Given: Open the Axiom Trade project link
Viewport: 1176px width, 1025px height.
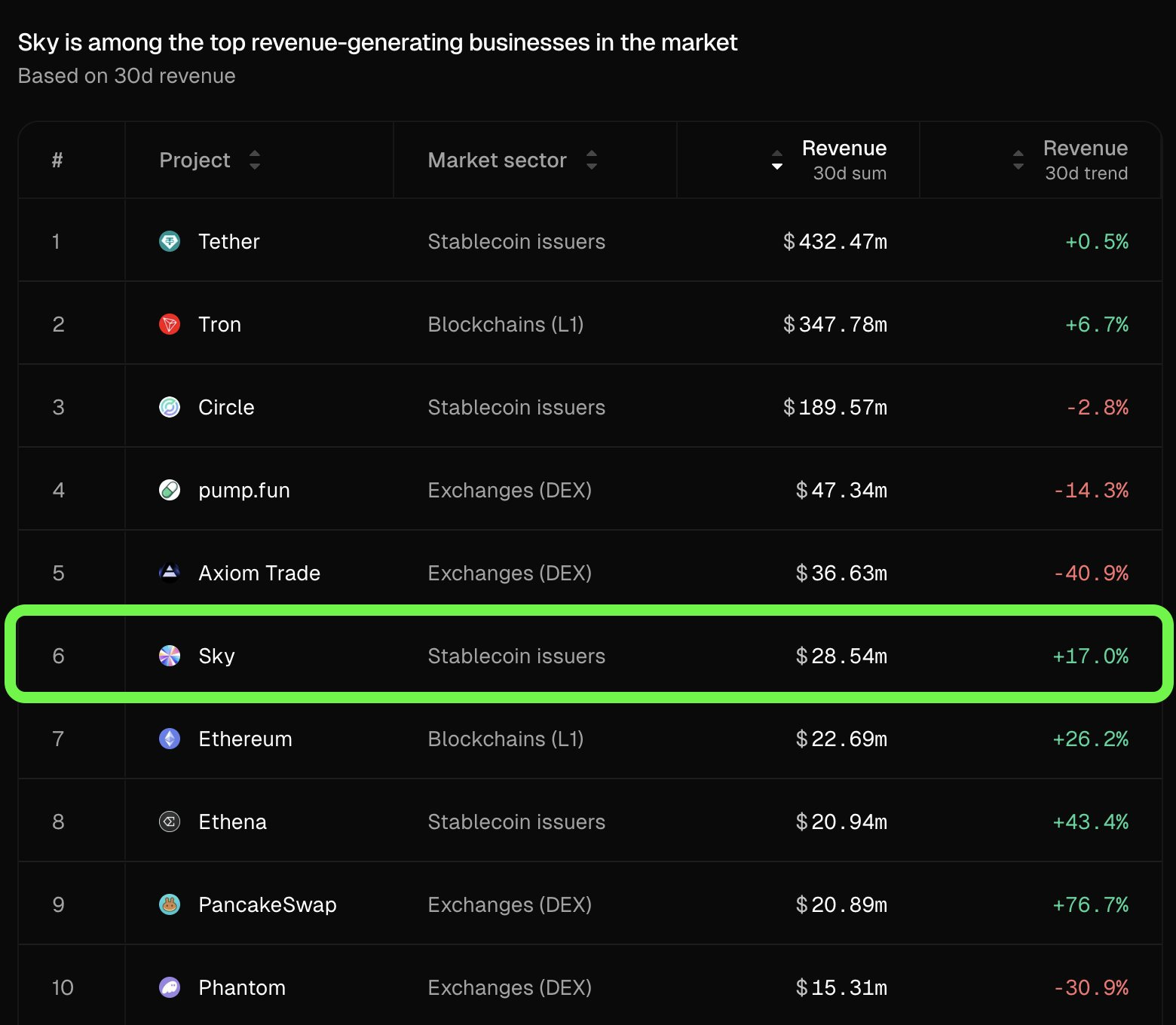Looking at the screenshot, I should 259,573.
